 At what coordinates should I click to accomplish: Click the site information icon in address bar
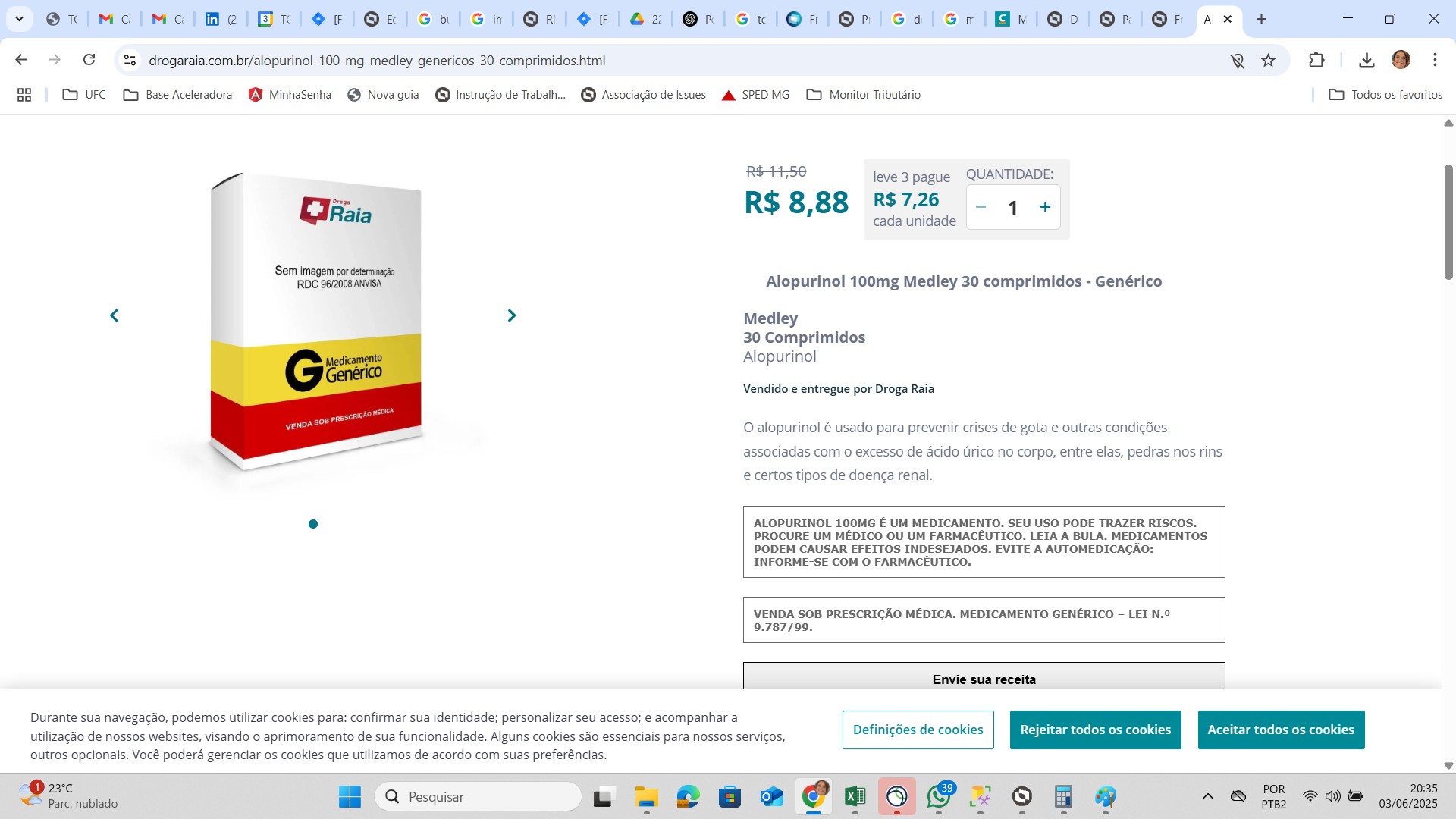(130, 60)
